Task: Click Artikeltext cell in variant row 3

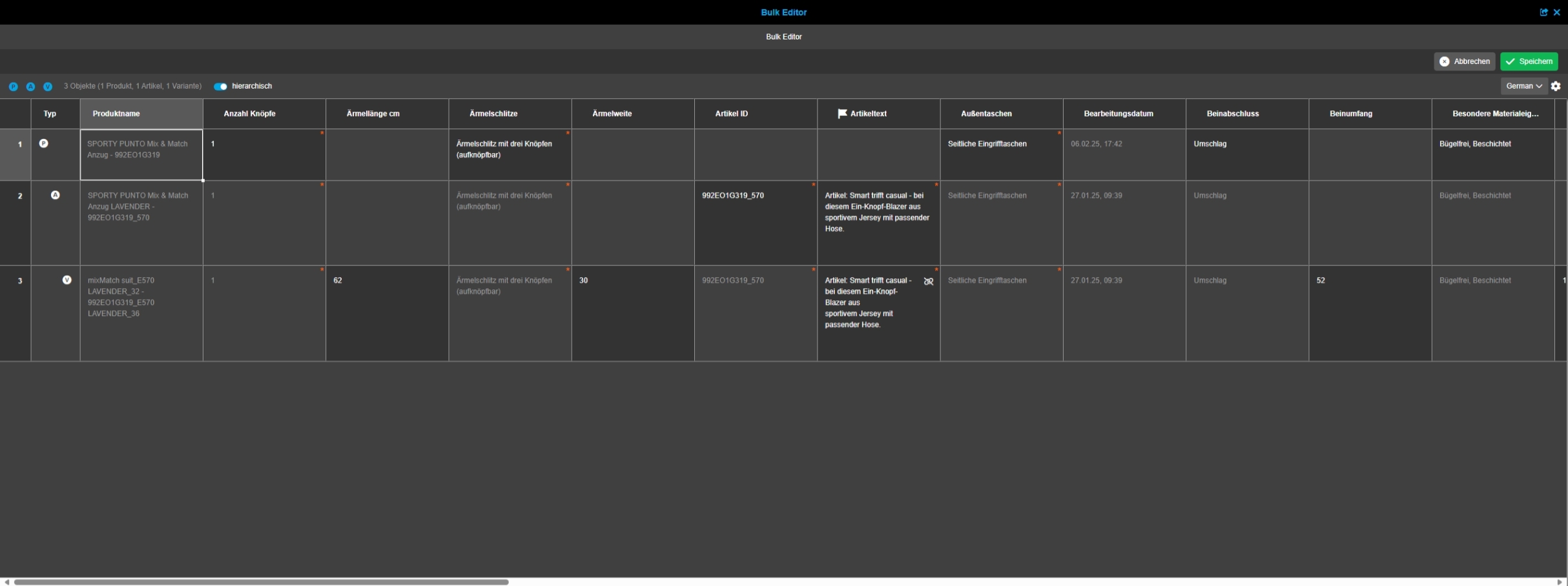Action: [879, 313]
